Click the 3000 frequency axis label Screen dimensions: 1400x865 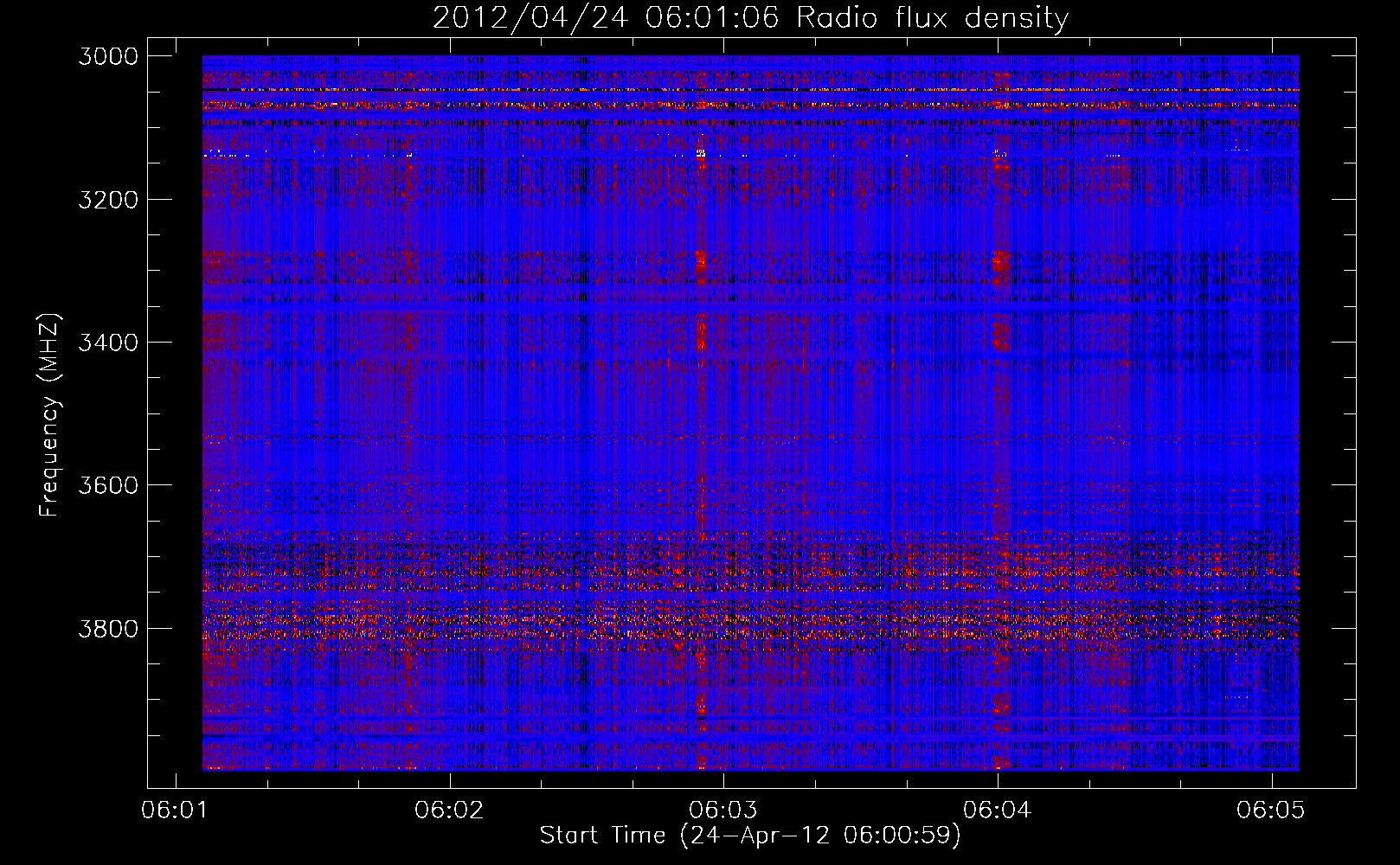click(108, 56)
